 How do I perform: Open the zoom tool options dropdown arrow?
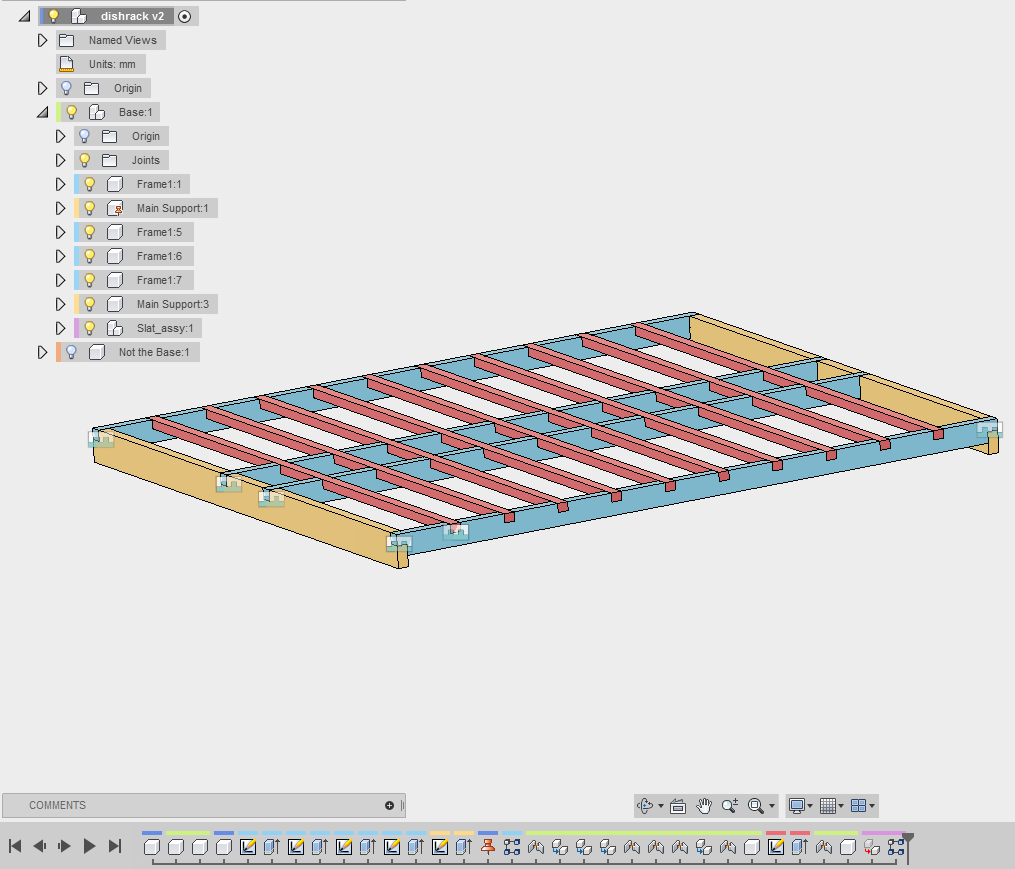click(x=772, y=806)
